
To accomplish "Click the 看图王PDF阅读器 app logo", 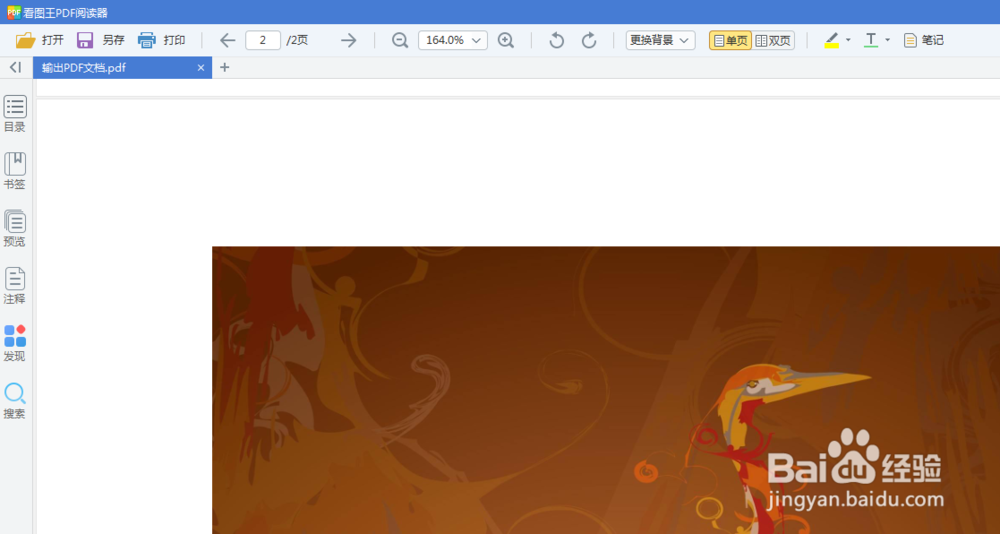I will point(14,12).
